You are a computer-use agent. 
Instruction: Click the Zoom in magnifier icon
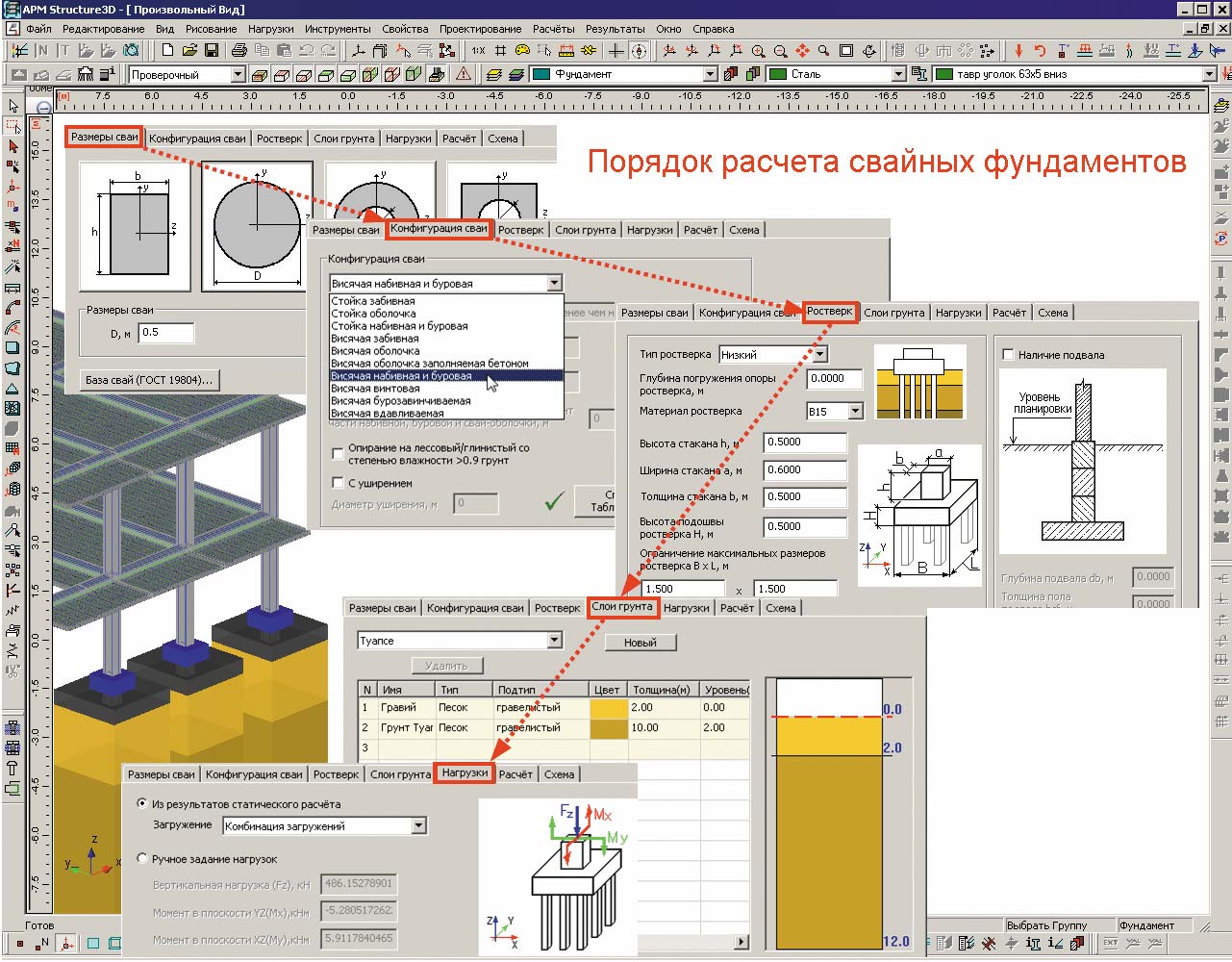[x=759, y=51]
